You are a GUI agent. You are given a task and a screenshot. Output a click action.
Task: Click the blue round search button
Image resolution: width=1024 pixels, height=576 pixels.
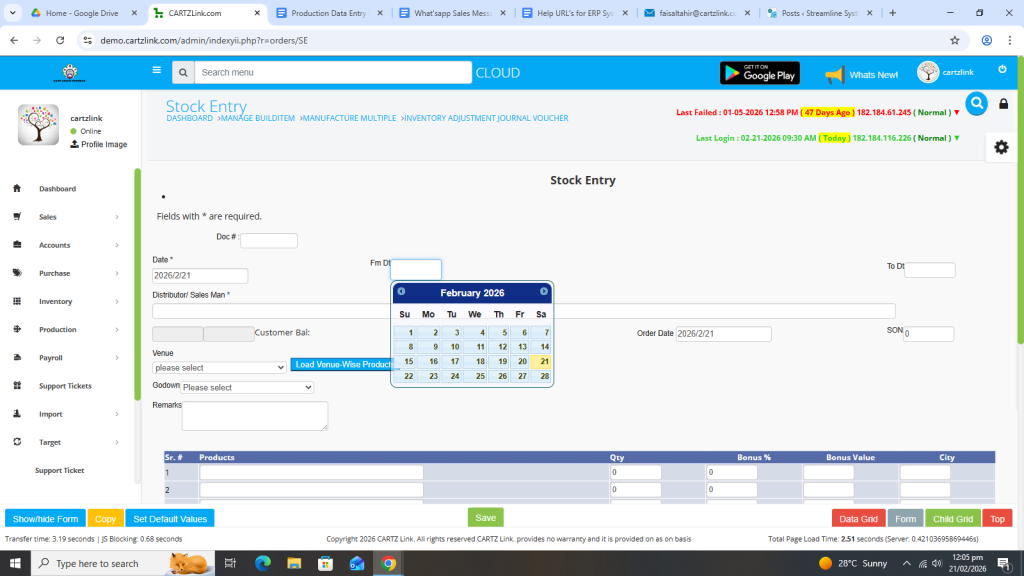(x=976, y=103)
